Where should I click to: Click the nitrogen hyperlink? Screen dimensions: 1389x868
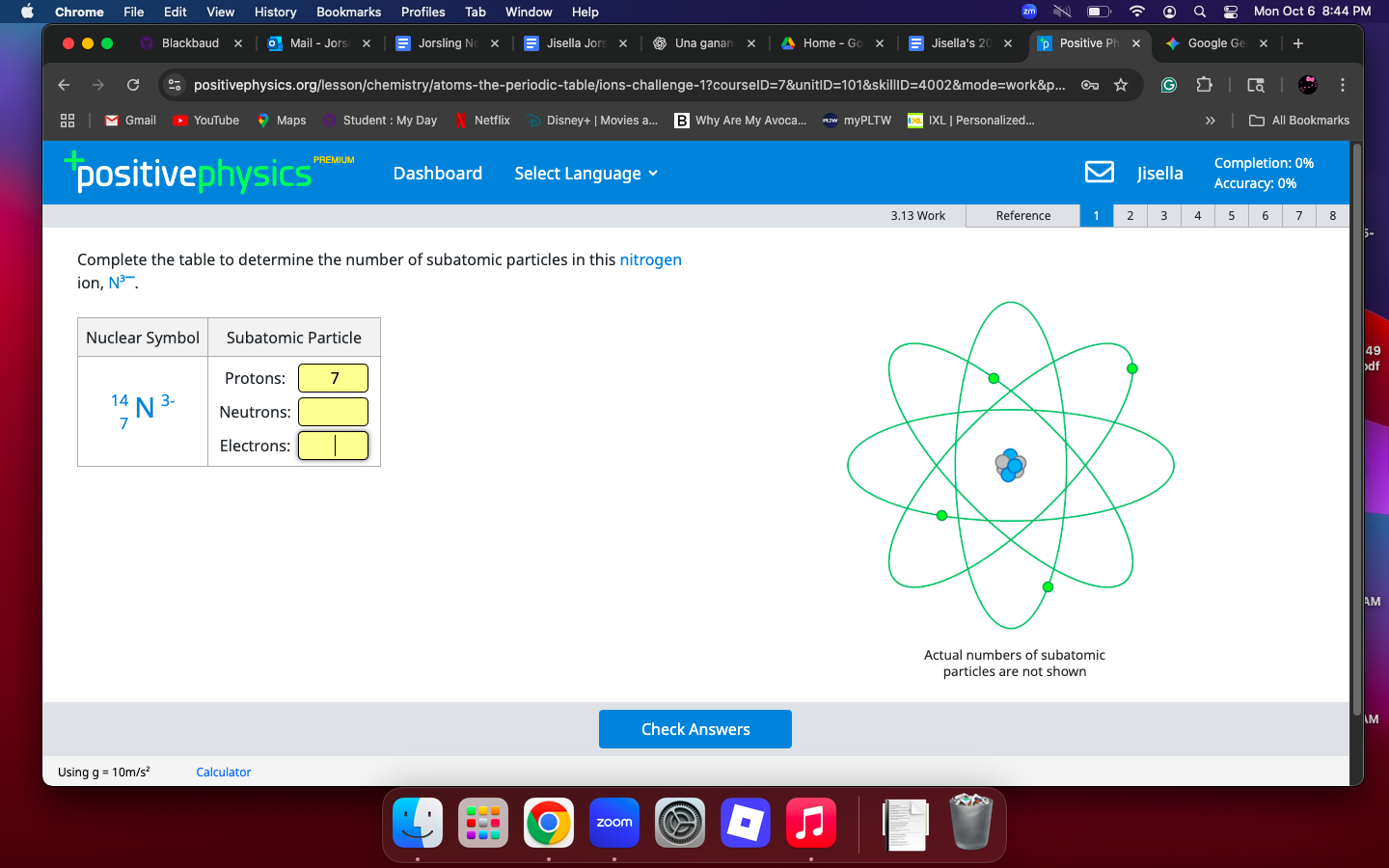[x=650, y=259]
